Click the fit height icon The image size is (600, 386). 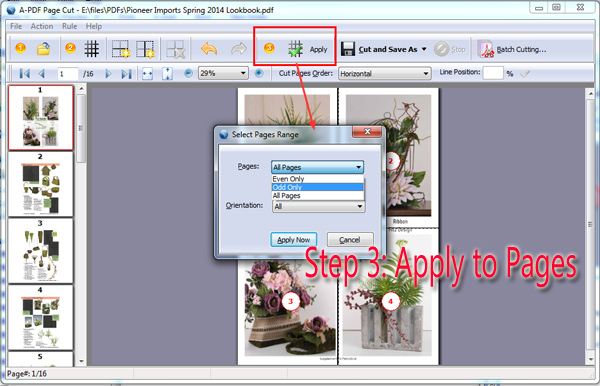click(167, 74)
